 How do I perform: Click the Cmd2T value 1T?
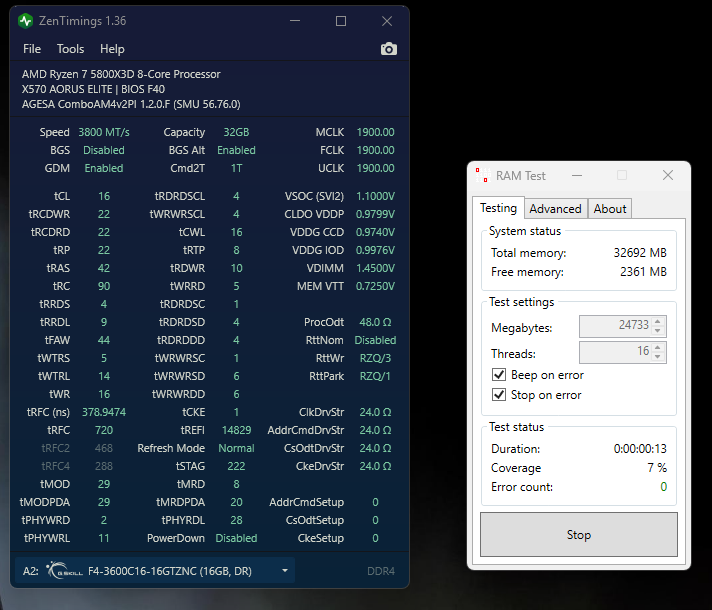coord(236,168)
